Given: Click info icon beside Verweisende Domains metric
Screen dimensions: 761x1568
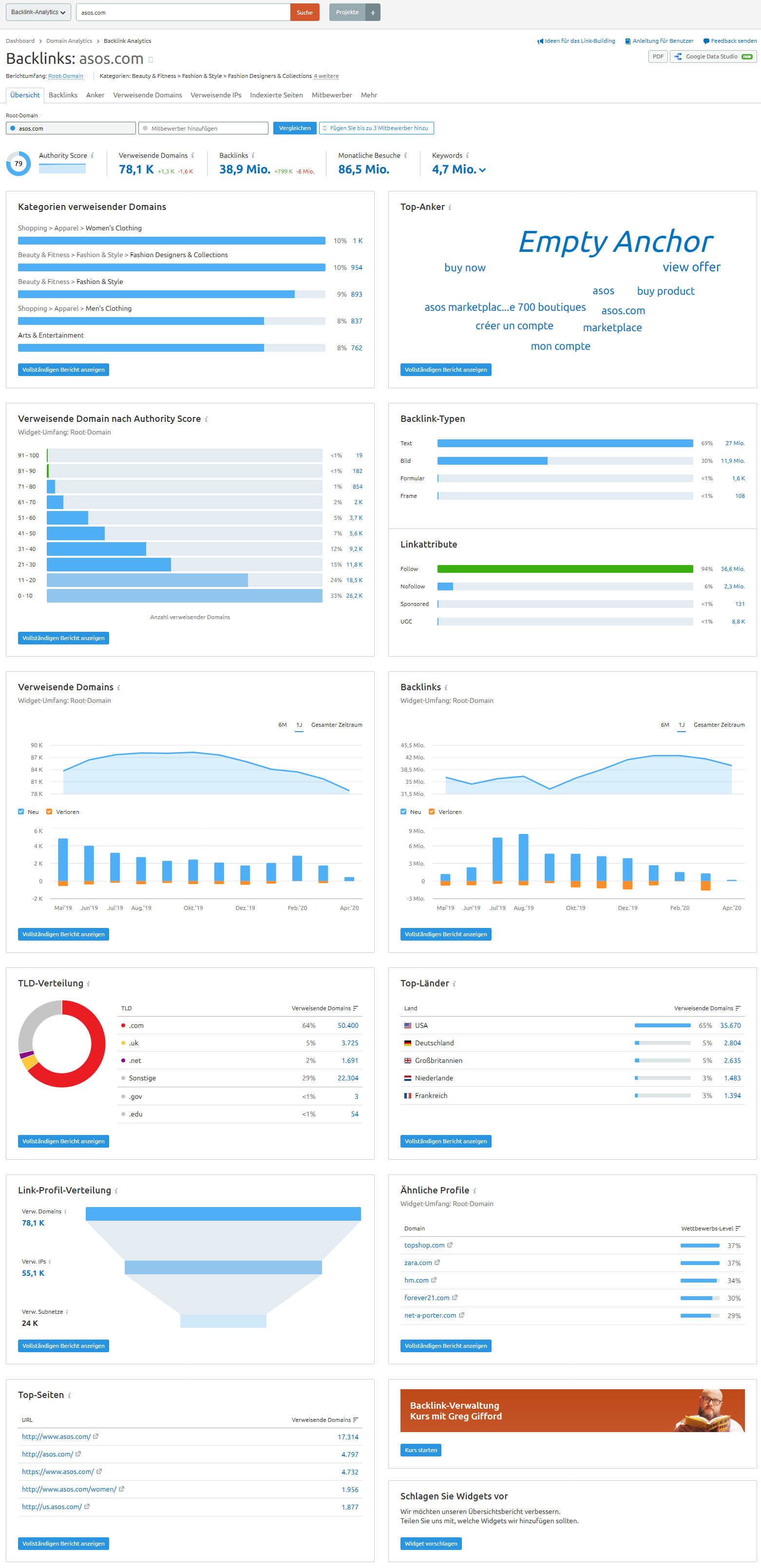Looking at the screenshot, I should (x=192, y=156).
